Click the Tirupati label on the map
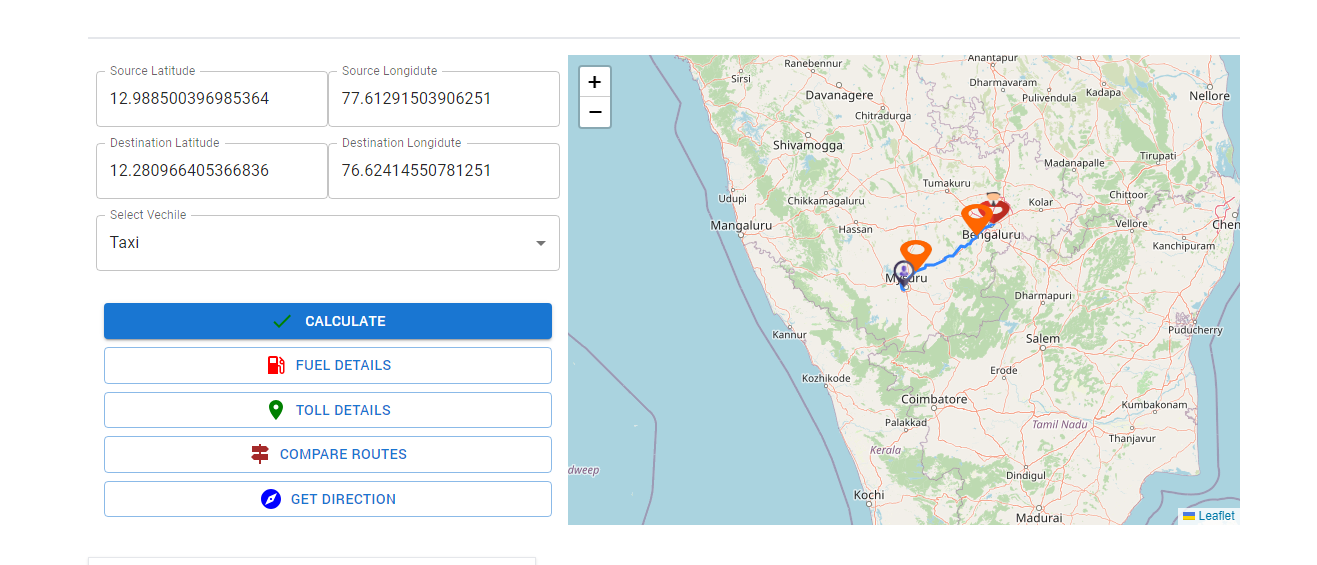This screenshot has height=565, width=1317. (1158, 156)
